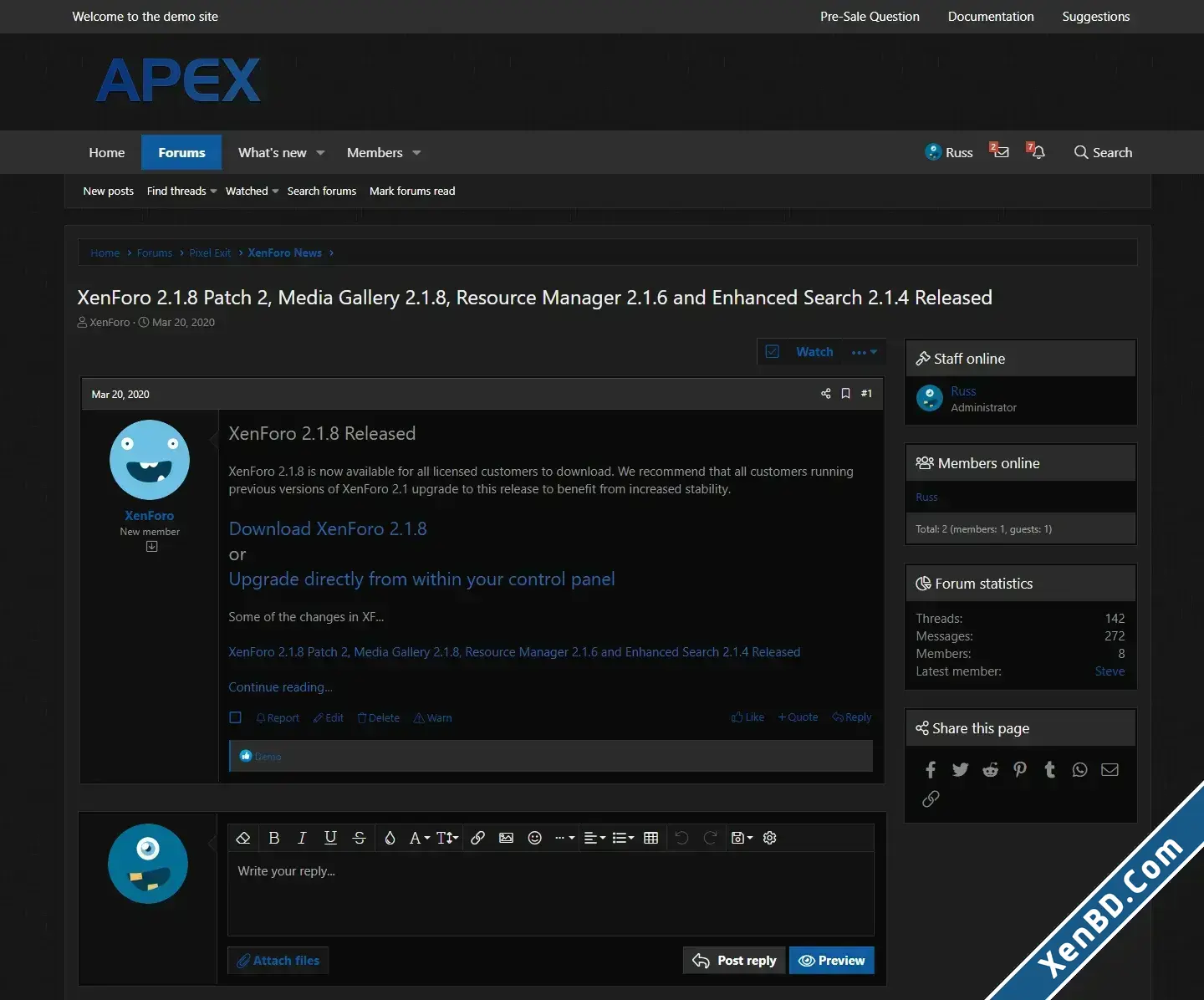Screen dimensions: 1204x1000
Task: Open New posts sub-navigation link
Action: click(109, 191)
